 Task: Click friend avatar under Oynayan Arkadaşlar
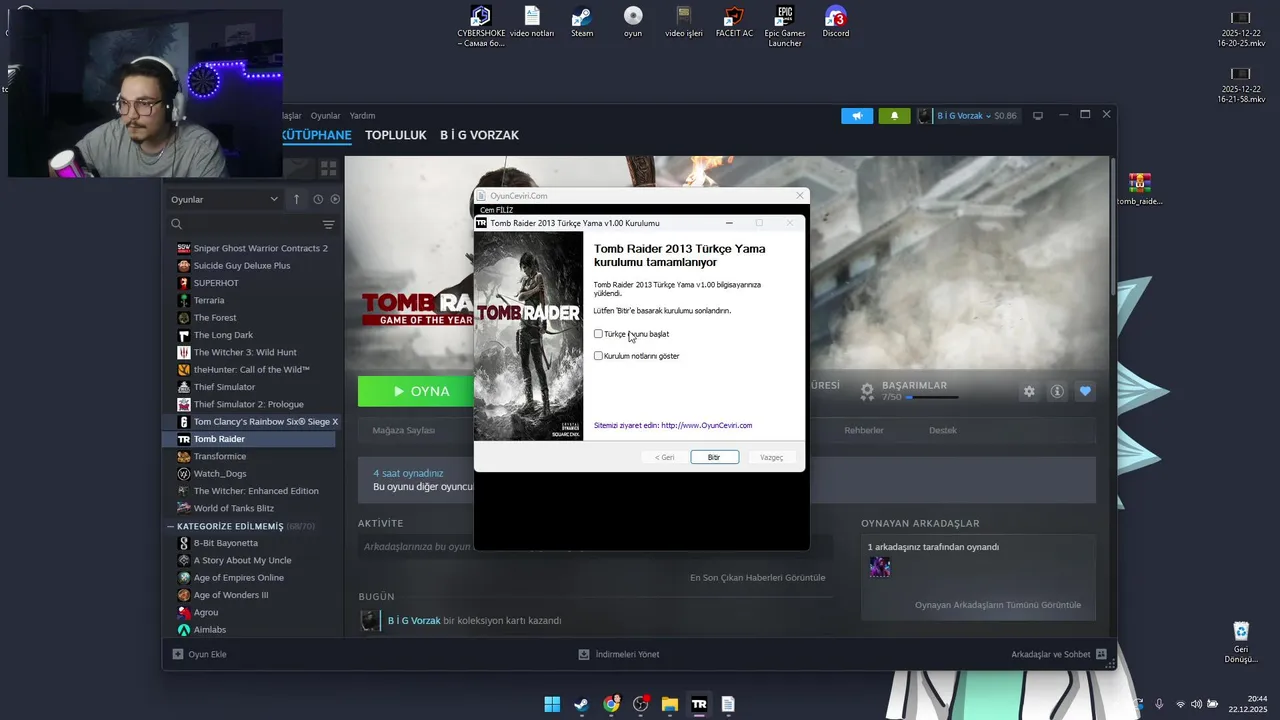click(x=880, y=567)
